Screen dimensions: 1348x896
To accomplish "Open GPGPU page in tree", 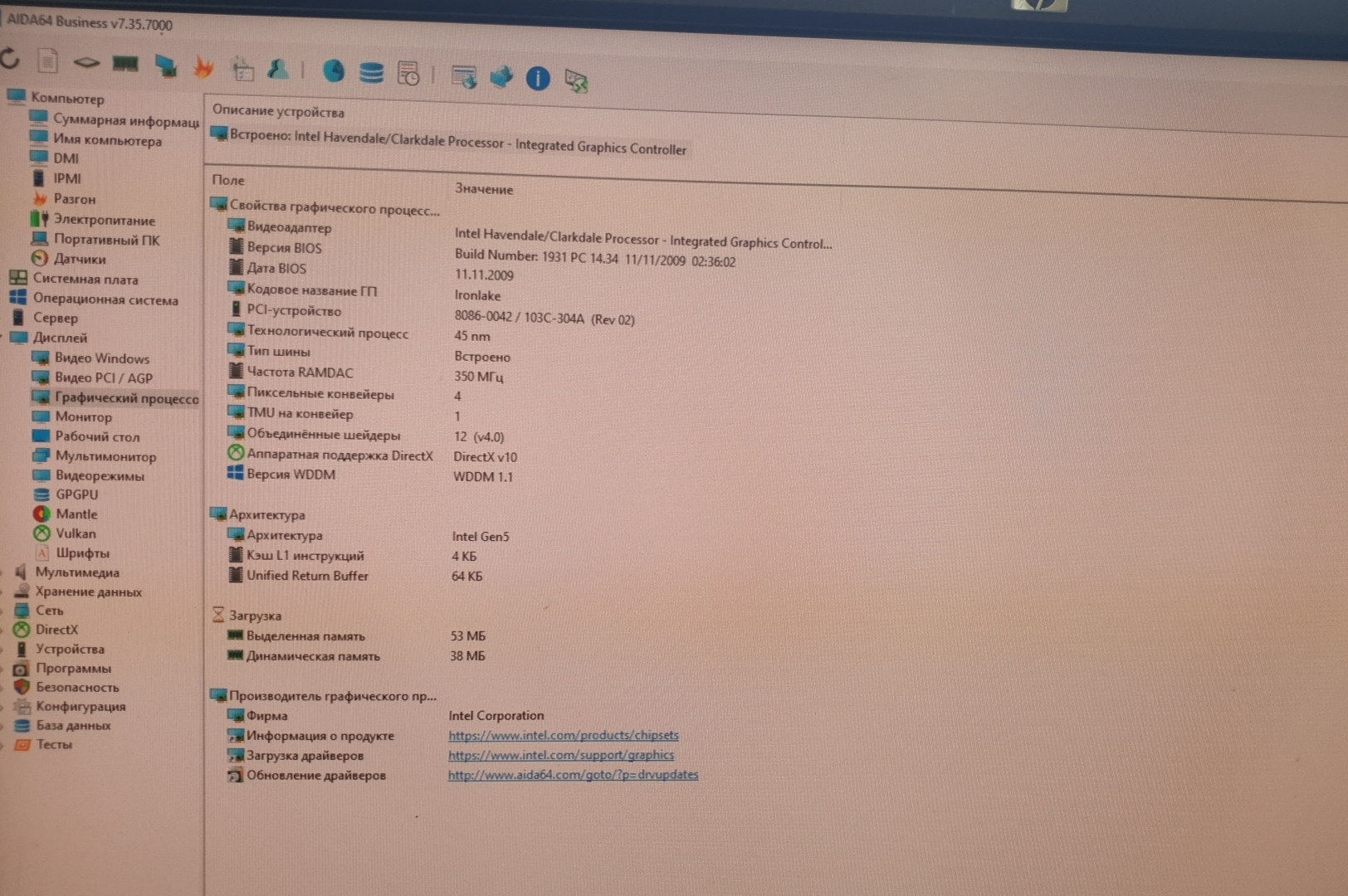I will pos(66,494).
